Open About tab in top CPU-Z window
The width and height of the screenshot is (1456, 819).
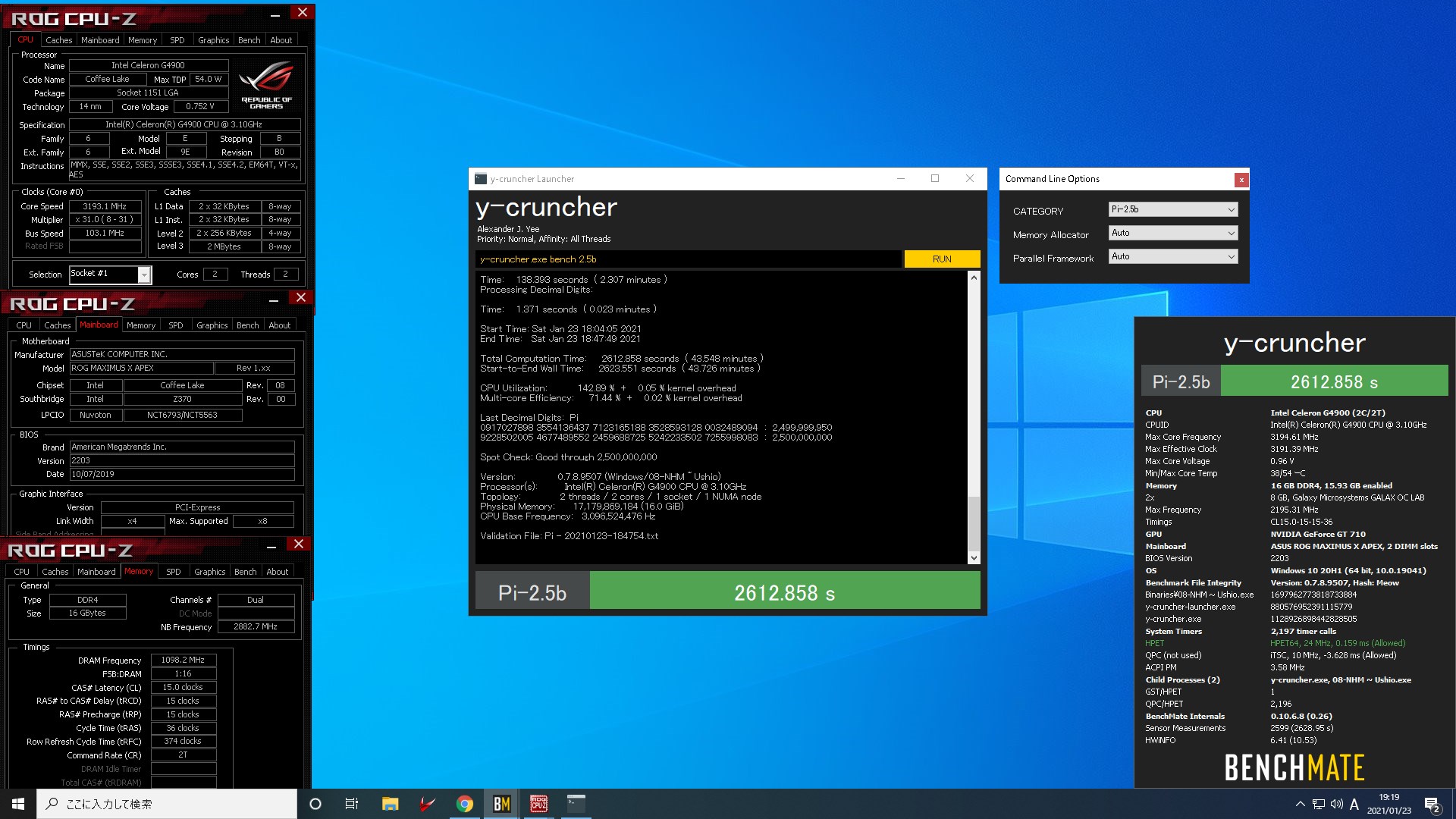281,40
